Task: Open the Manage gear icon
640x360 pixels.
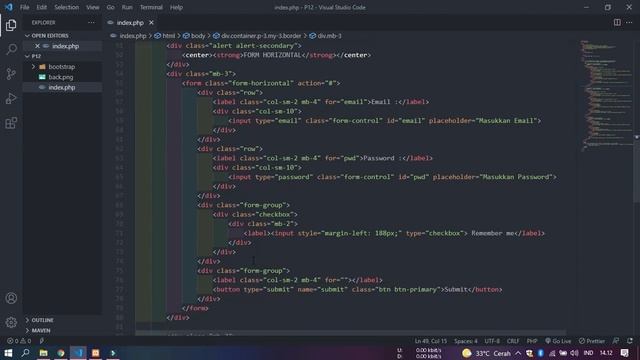Action: click(x=11, y=322)
